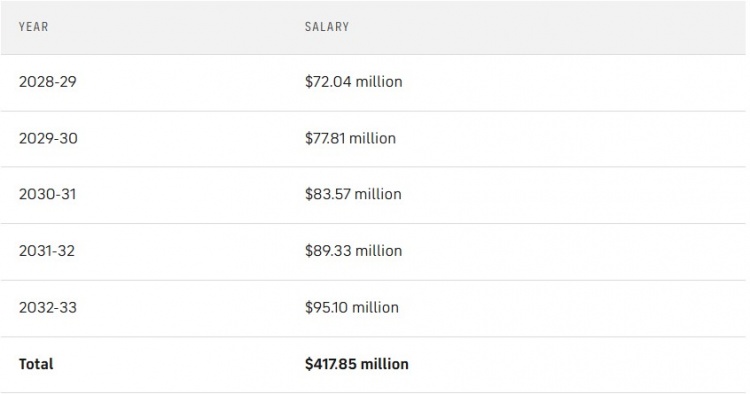The width and height of the screenshot is (750, 394).
Task: Click the 2031-32 year cell
Action: coord(47,251)
